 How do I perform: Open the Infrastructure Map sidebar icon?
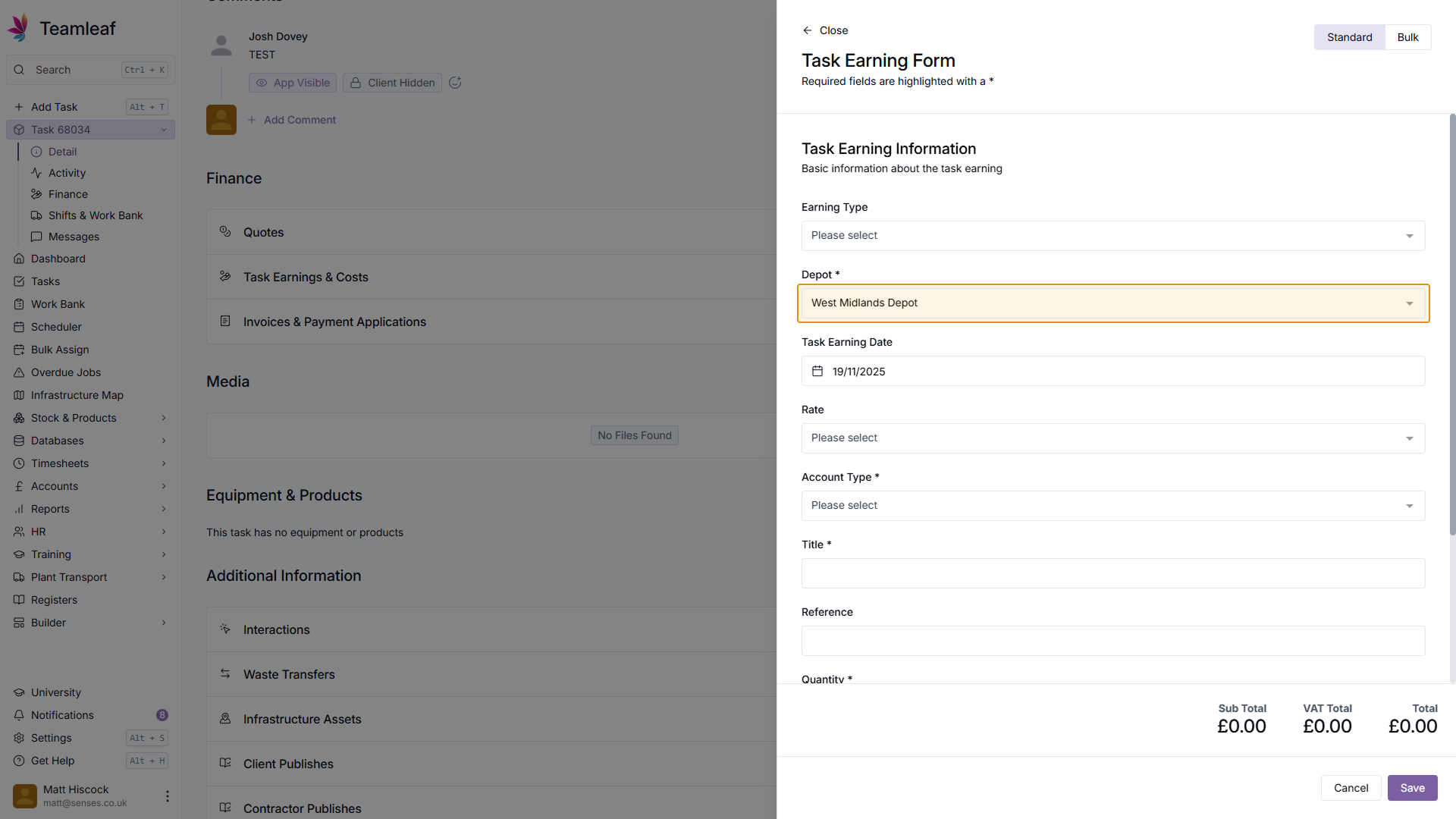(19, 395)
